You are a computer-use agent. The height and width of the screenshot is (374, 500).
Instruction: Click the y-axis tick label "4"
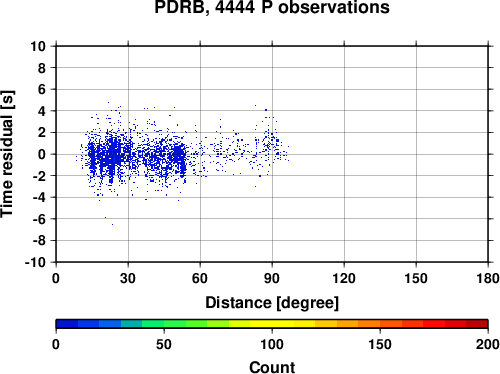pyautogui.click(x=42, y=111)
